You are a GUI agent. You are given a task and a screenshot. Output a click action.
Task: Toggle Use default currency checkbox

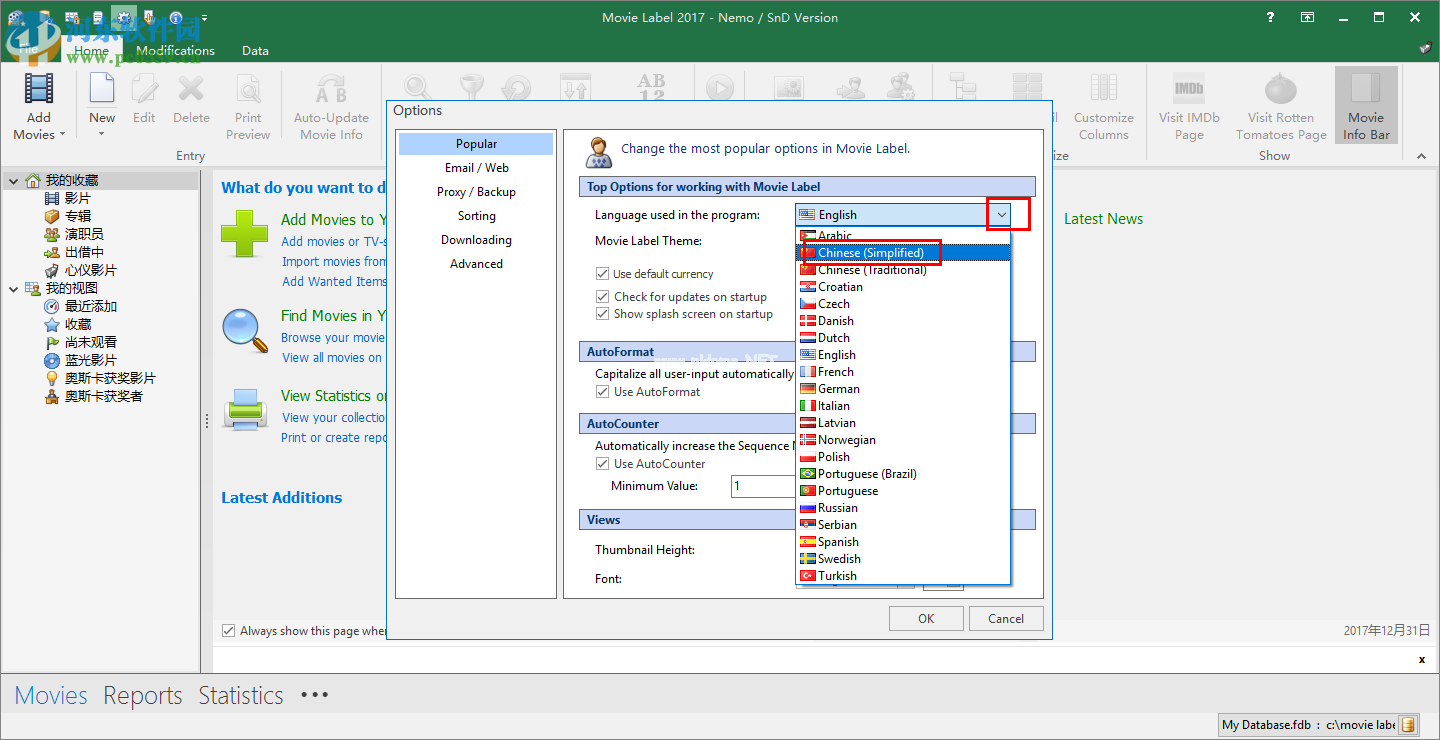(602, 274)
